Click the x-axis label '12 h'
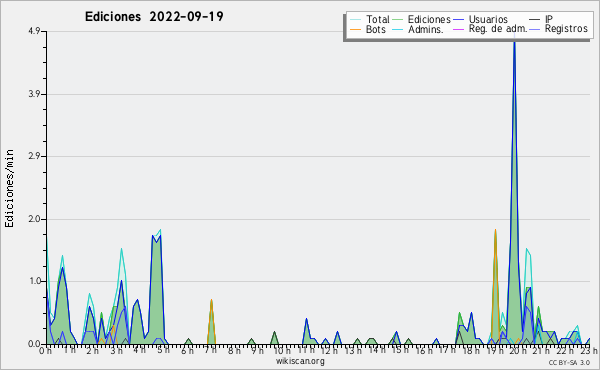 pos(329,350)
